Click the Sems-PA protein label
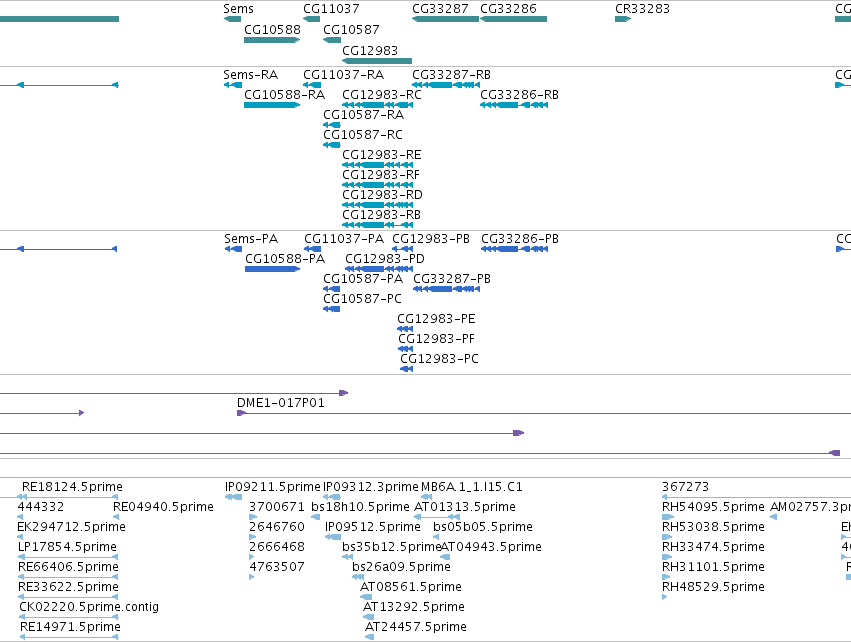 coord(251,239)
